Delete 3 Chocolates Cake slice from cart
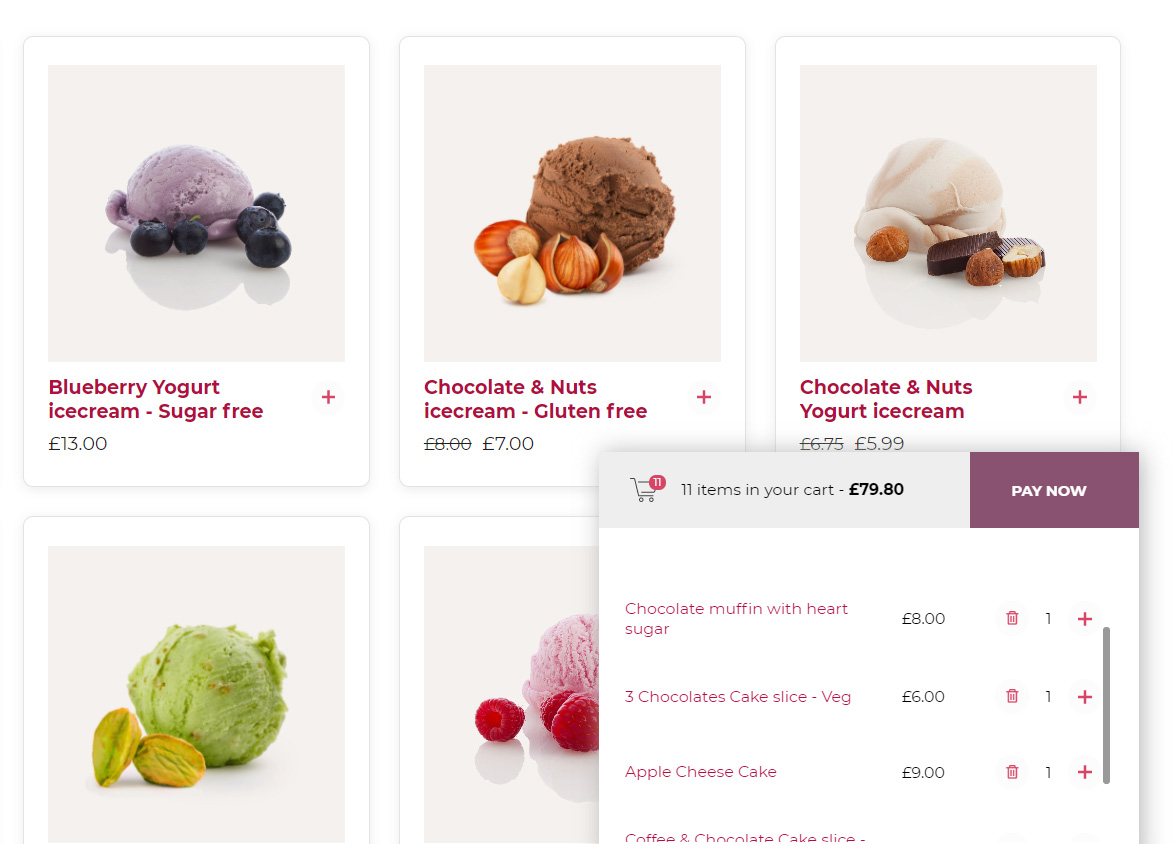This screenshot has width=1176, height=844. point(1012,696)
